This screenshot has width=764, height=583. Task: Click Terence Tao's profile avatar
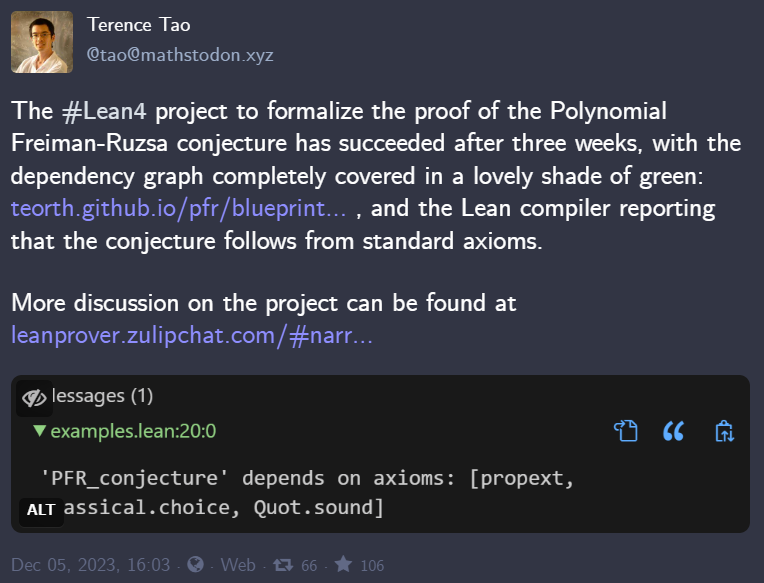pyautogui.click(x=42, y=42)
